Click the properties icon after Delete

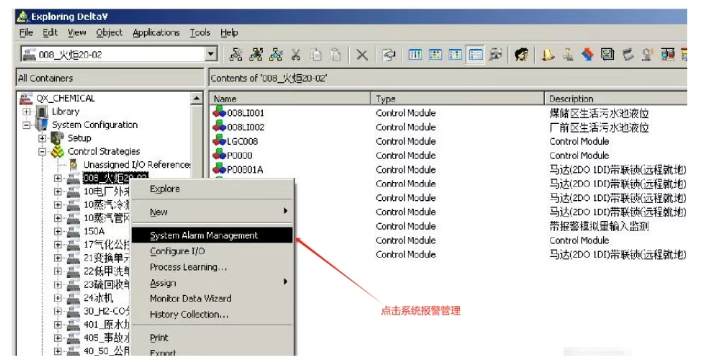pyautogui.click(x=388, y=55)
